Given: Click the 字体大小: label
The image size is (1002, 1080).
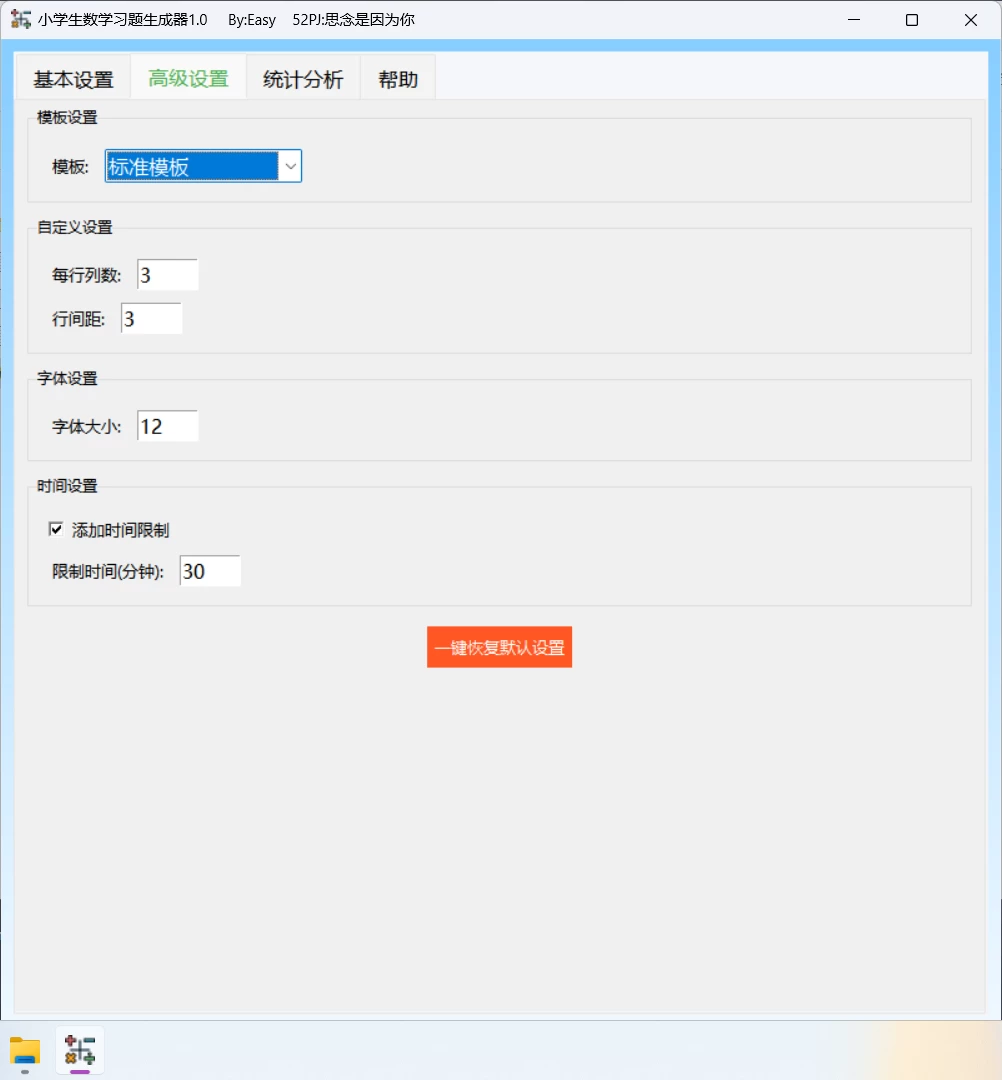Looking at the screenshot, I should (x=87, y=426).
